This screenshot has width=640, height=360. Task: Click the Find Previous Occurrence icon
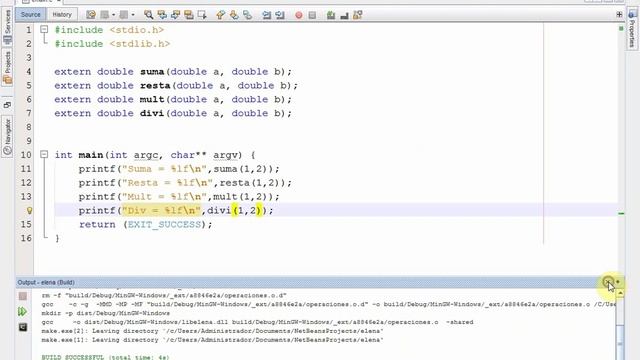pos(162,15)
